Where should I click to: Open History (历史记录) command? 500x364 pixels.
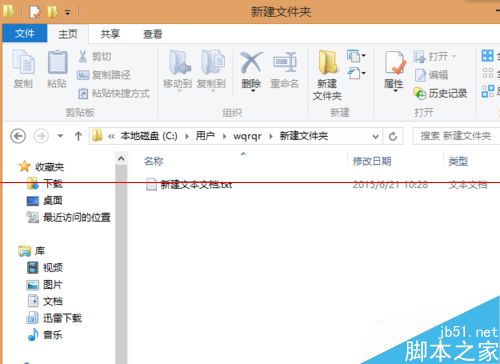click(x=440, y=94)
